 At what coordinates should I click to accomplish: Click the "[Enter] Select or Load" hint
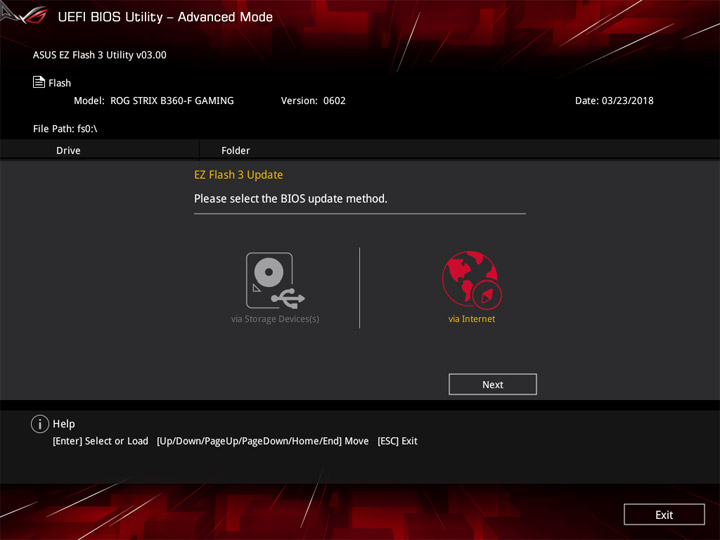point(100,441)
